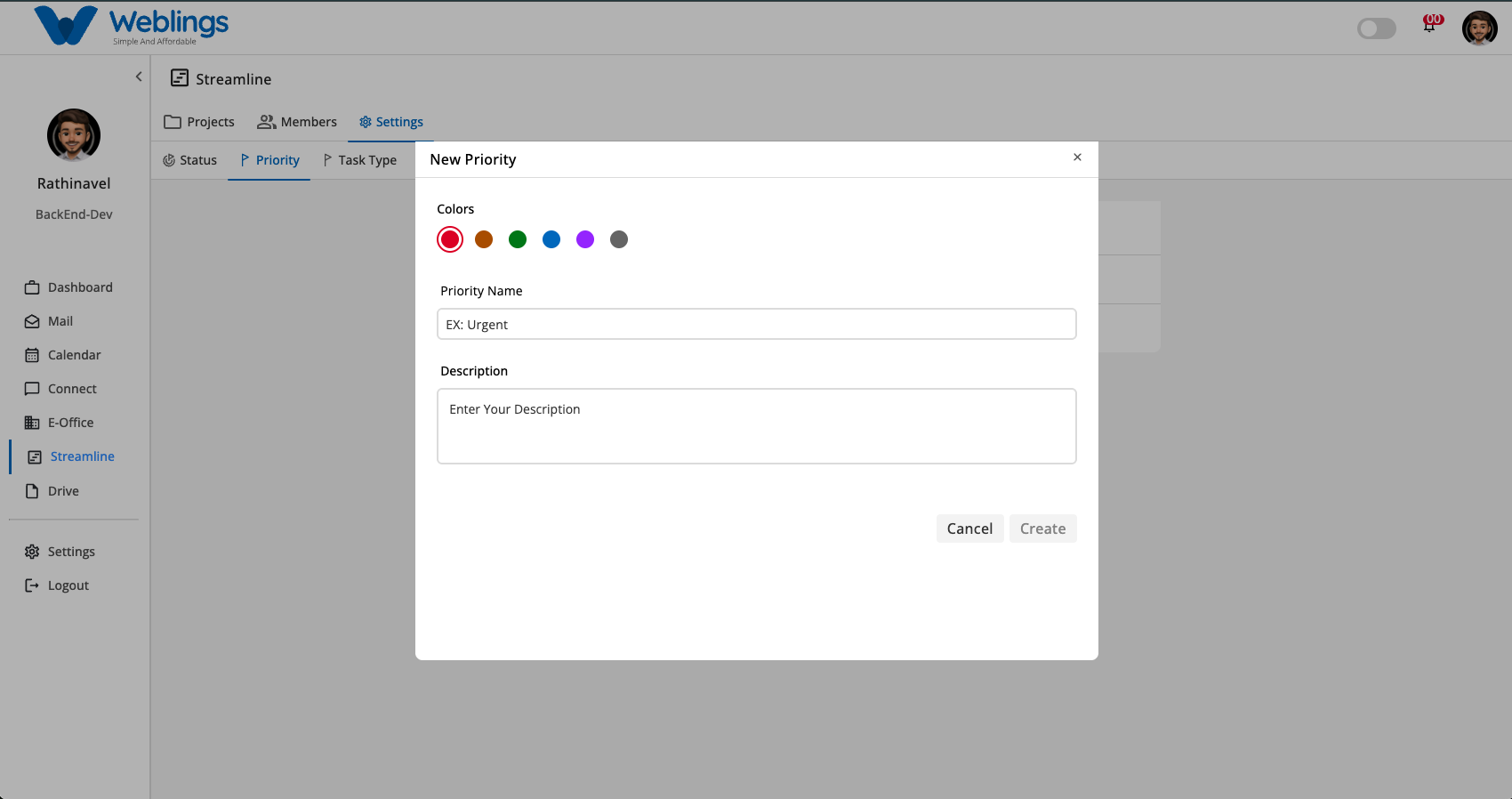Click the Cancel button
Image resolution: width=1512 pixels, height=799 pixels.
969,529
